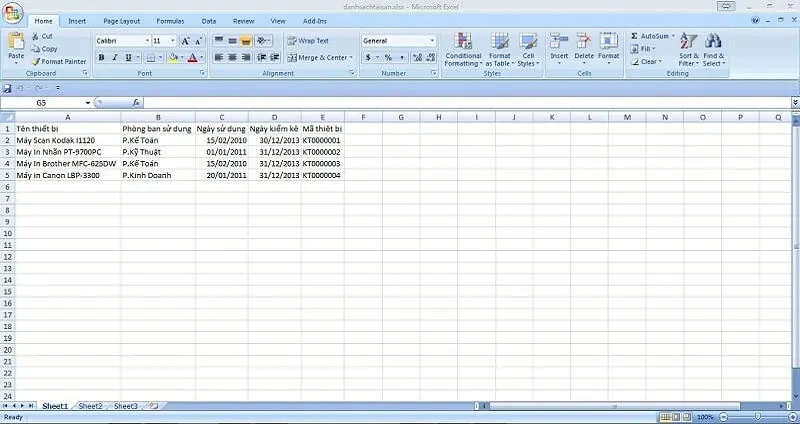Screen dimensions: 800x424
Task: Increase decimal places
Action: [x=417, y=58]
